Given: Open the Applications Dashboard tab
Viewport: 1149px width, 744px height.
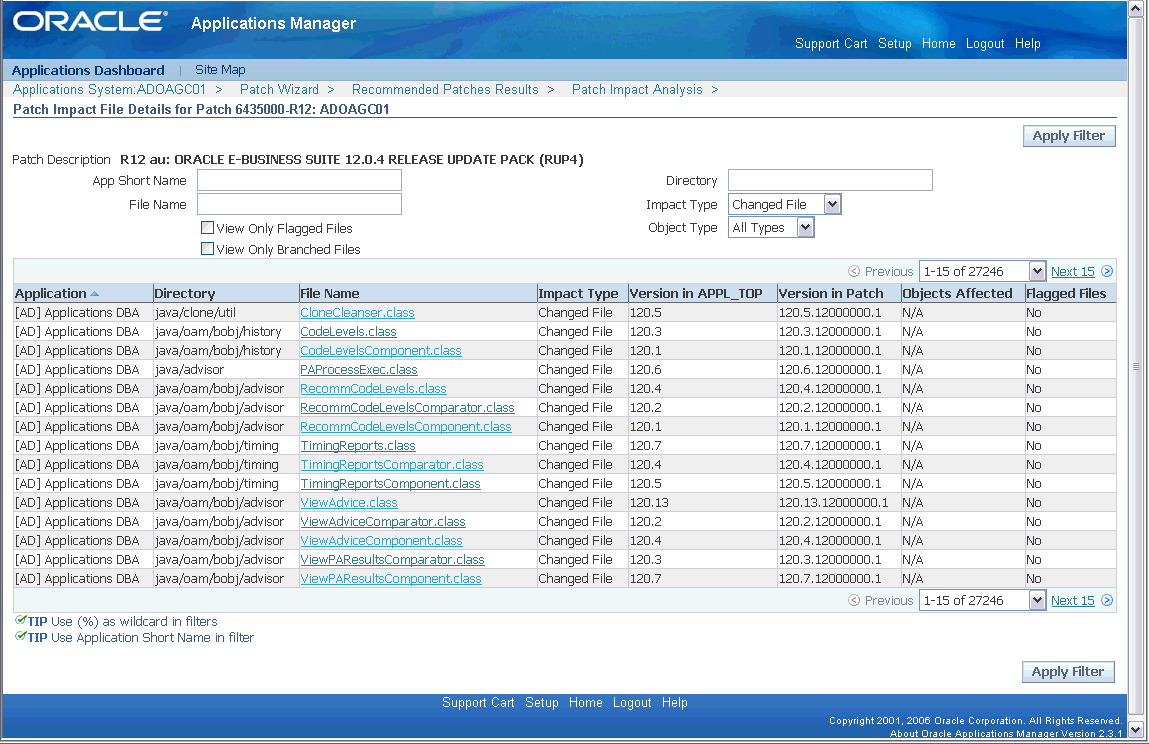Looking at the screenshot, I should pos(88,70).
